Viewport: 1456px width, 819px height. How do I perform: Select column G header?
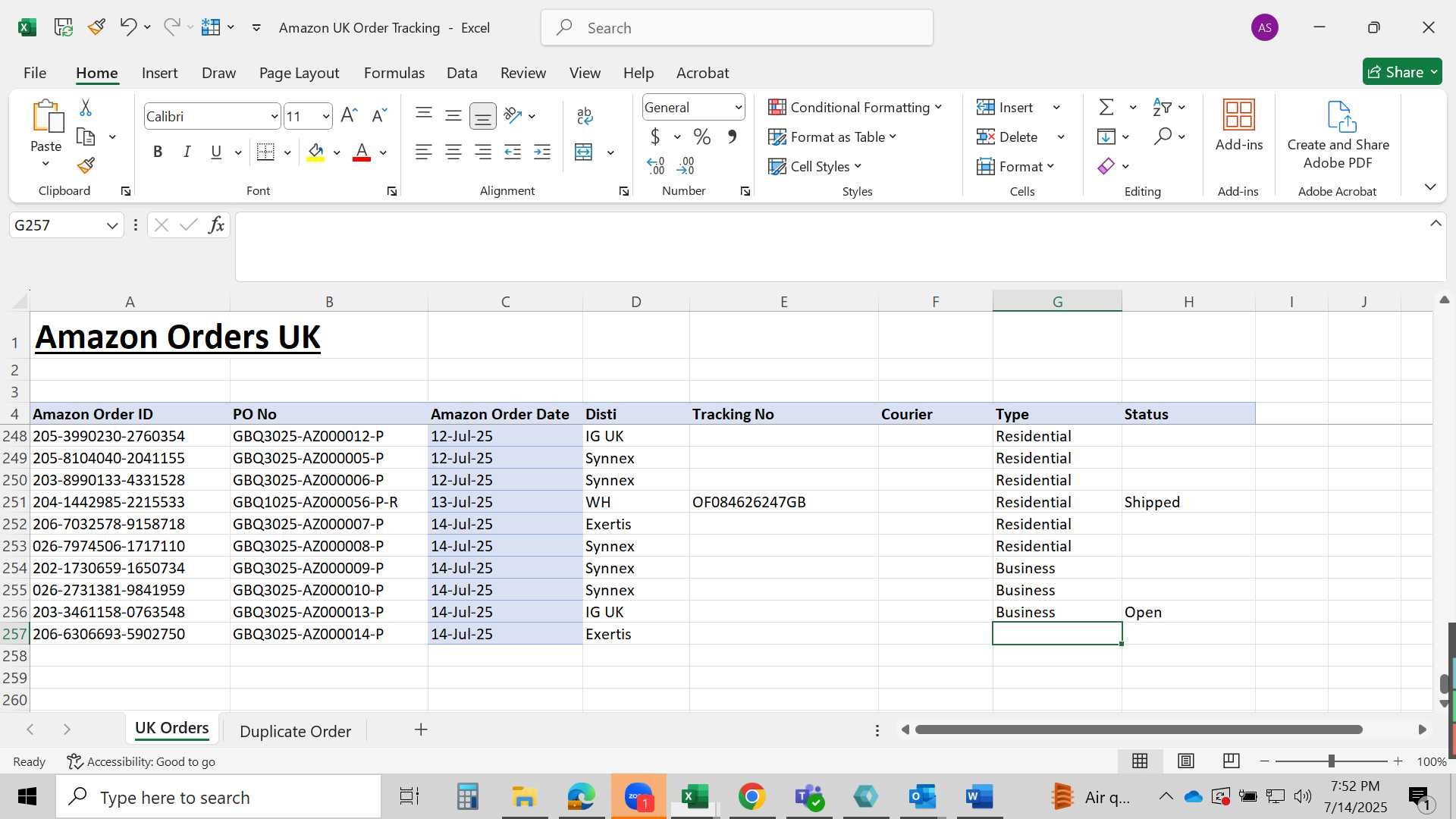[1057, 301]
